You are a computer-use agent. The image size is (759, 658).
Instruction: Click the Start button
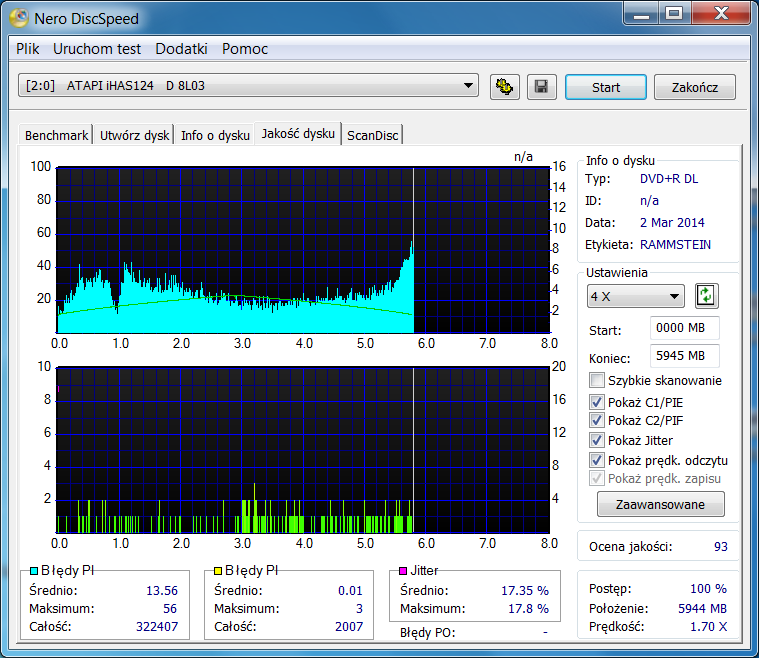coord(606,87)
